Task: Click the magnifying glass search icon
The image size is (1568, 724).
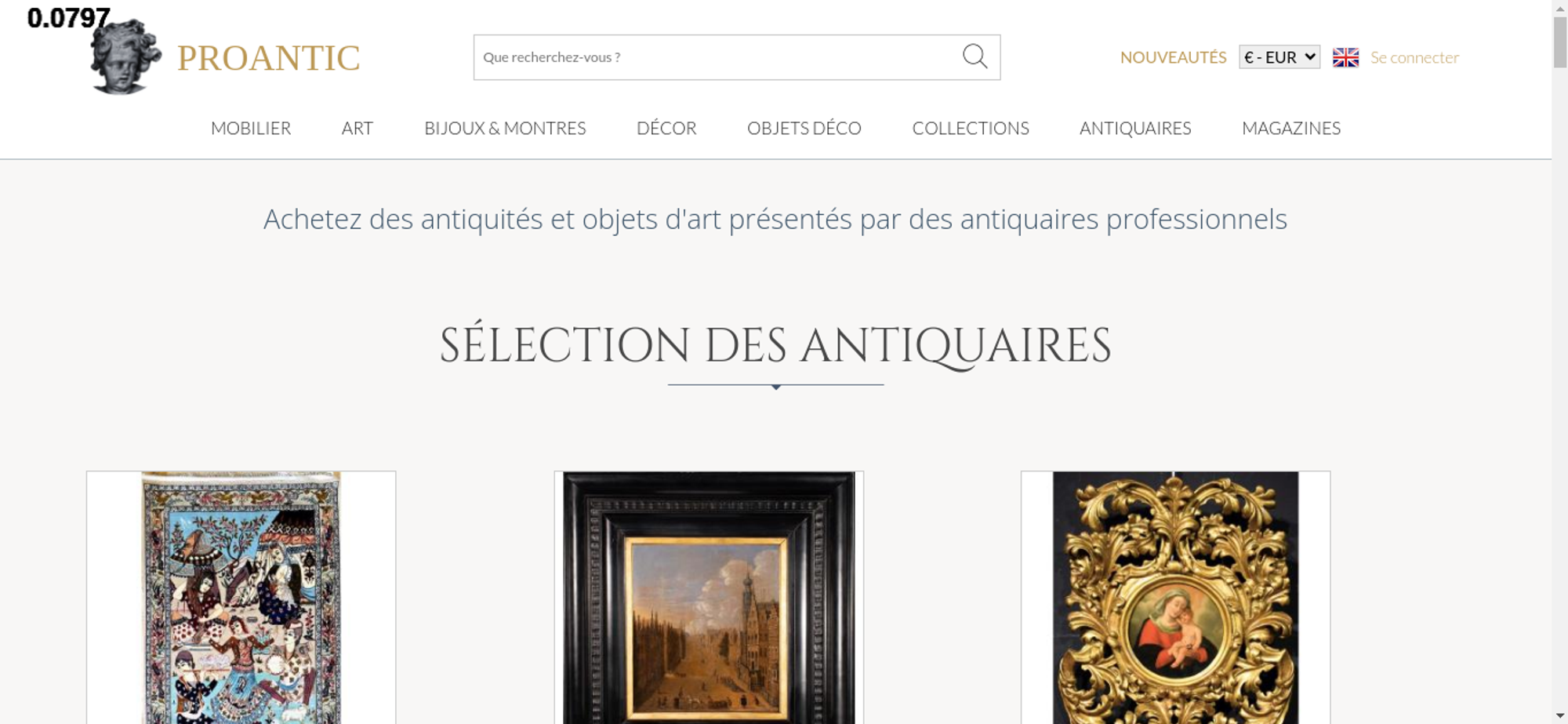Action: click(975, 56)
